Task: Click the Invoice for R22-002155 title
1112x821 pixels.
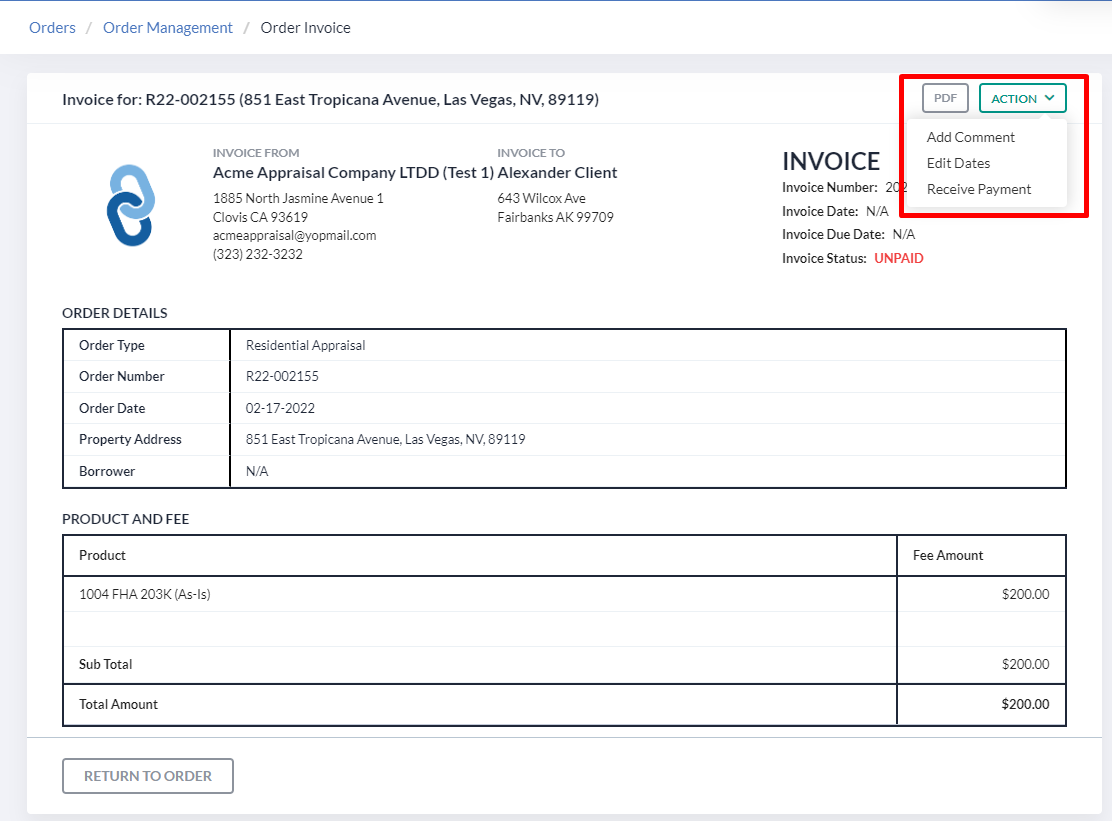Action: pos(330,99)
